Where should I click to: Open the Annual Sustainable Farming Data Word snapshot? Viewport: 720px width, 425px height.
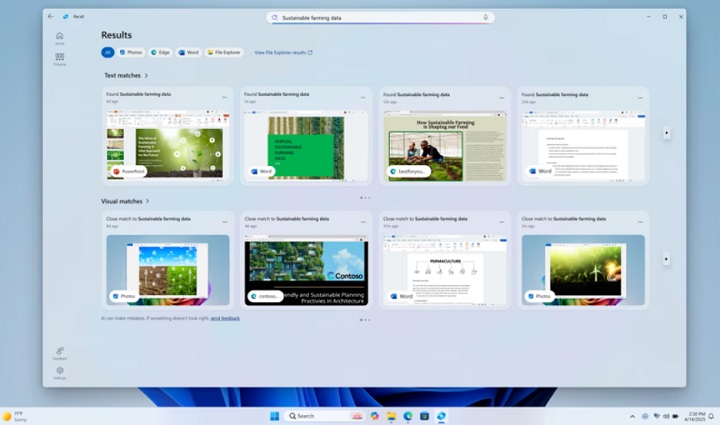coord(306,145)
